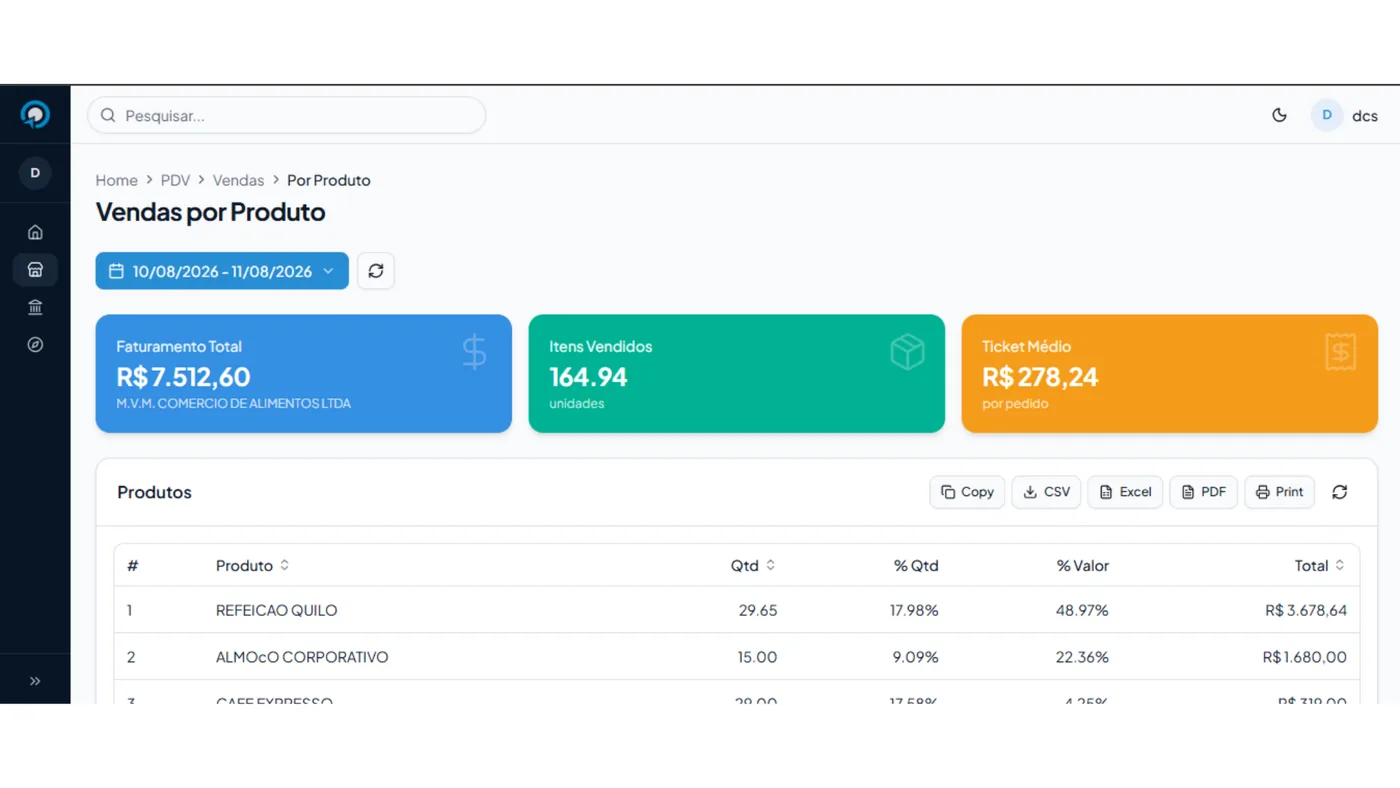
Task: Click the % Qtd column header
Action: tap(916, 565)
